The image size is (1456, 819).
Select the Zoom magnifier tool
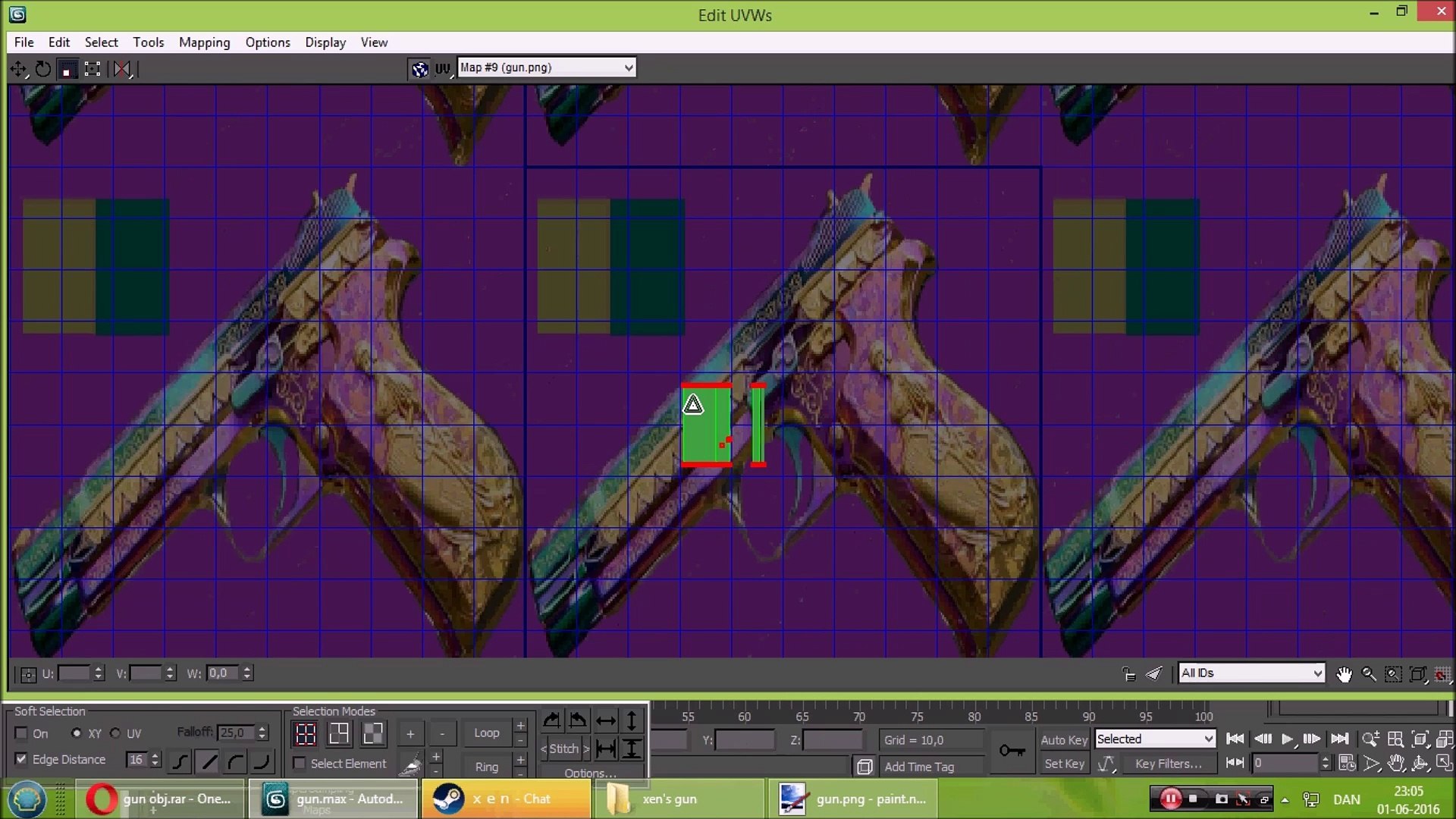(x=1369, y=674)
